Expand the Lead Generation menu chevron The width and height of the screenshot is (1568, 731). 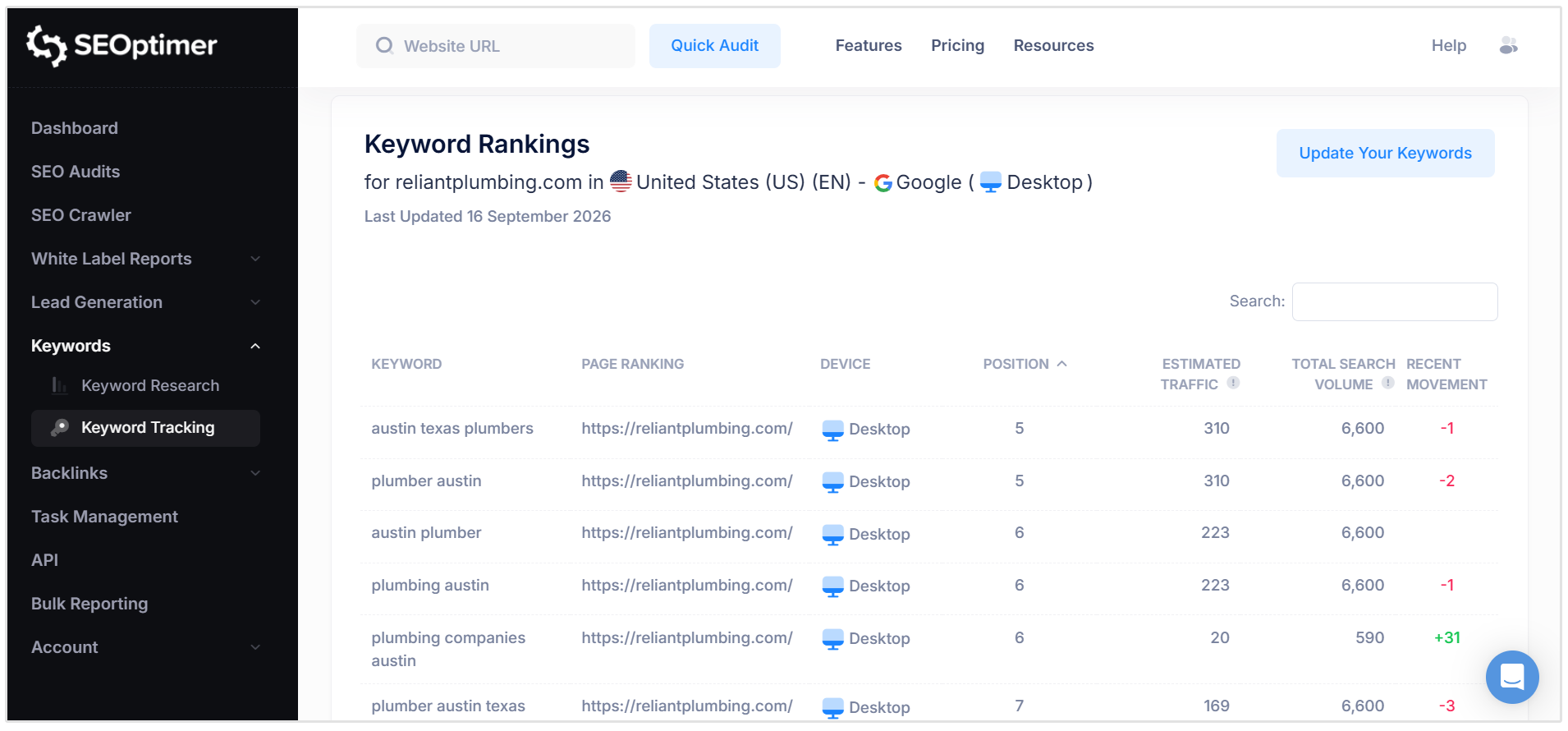point(255,302)
